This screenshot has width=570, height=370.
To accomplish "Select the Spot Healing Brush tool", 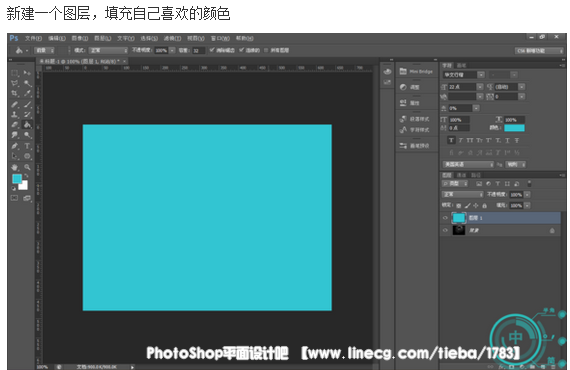I will coord(15,105).
